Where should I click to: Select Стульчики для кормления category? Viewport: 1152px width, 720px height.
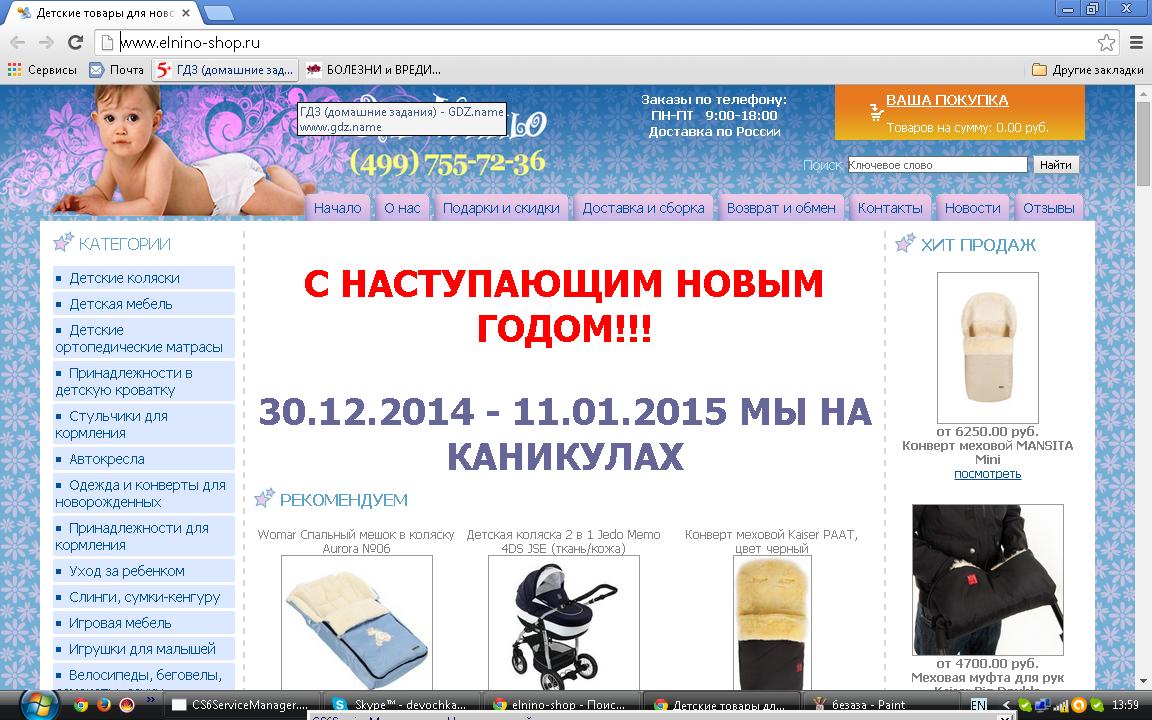(x=144, y=424)
